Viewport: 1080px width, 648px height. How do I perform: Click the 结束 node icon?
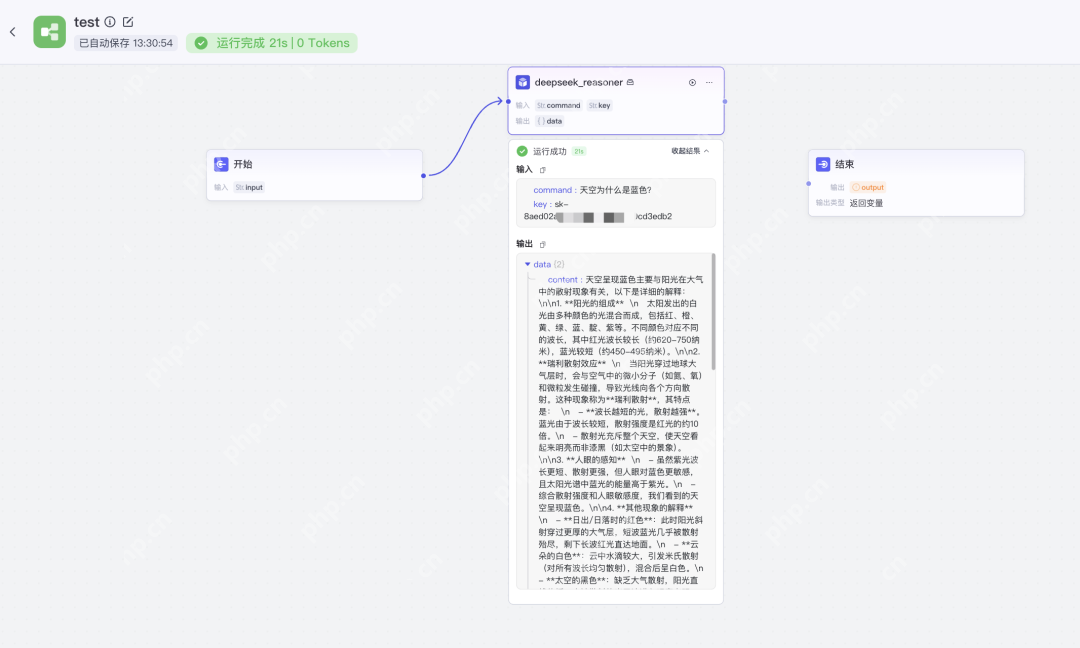pyautogui.click(x=823, y=164)
